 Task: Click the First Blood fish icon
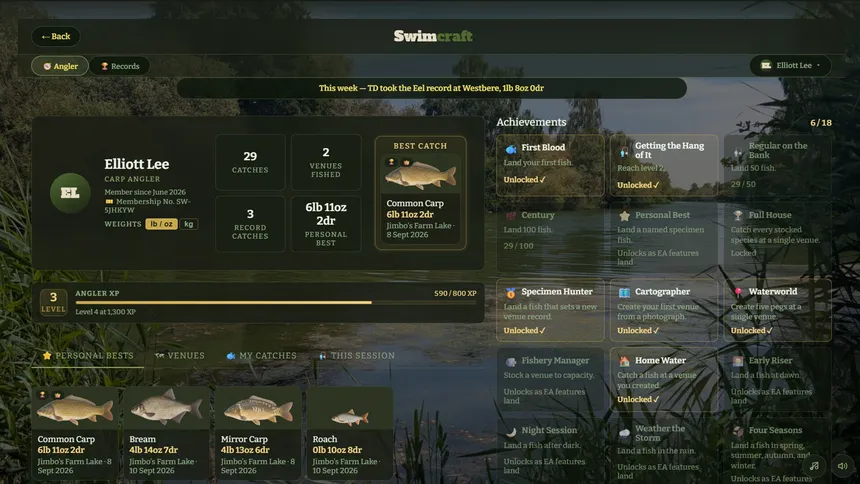[511, 148]
